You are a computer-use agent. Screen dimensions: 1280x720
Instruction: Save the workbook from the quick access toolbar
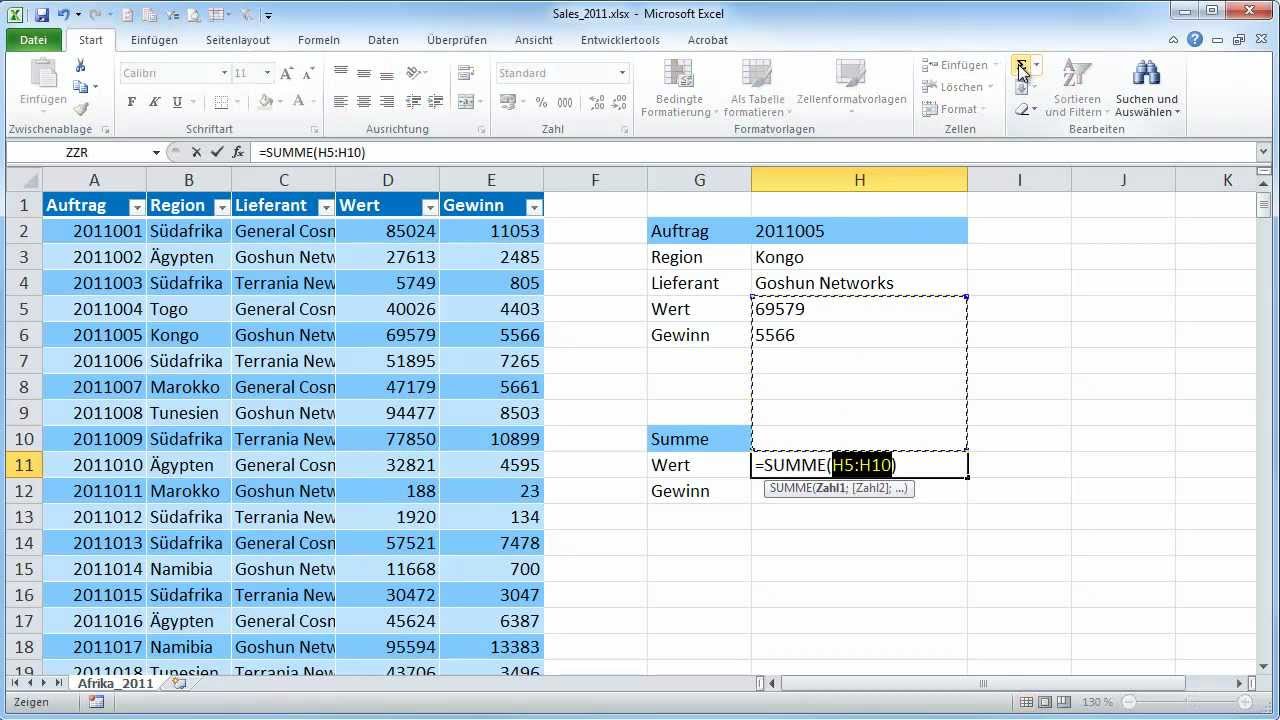tap(42, 15)
